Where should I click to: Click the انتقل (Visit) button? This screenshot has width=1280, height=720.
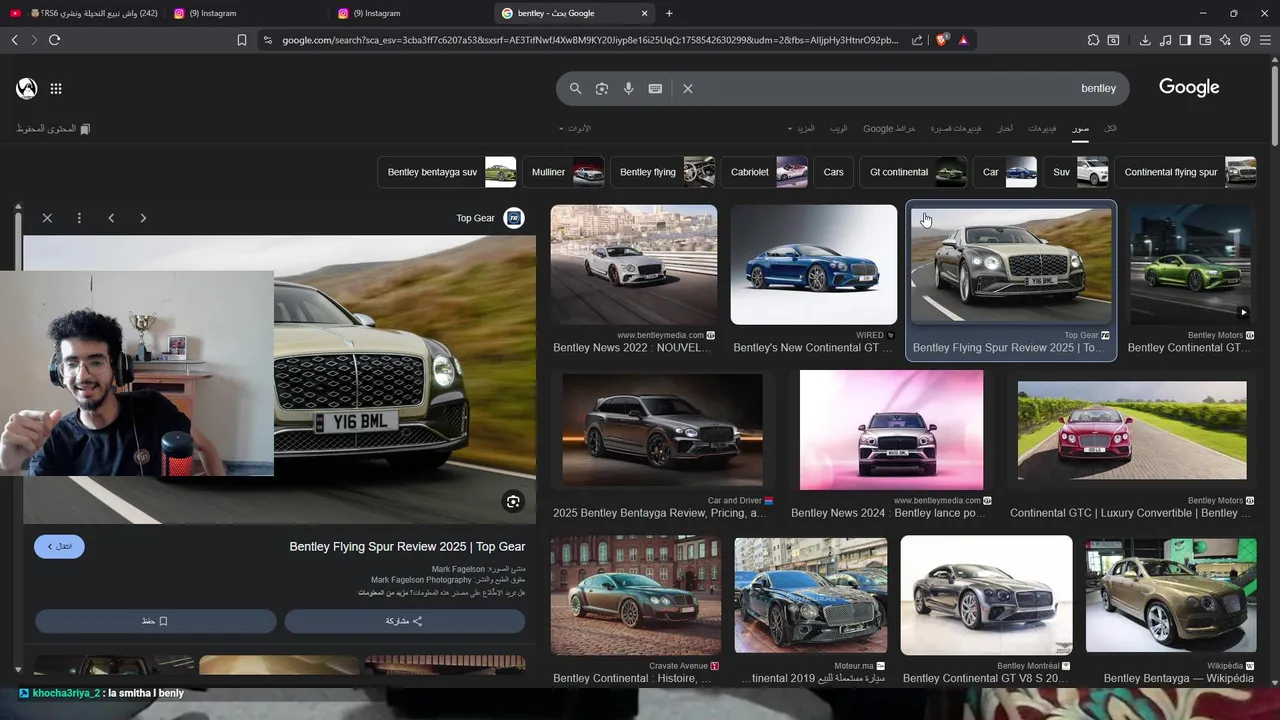coord(59,546)
